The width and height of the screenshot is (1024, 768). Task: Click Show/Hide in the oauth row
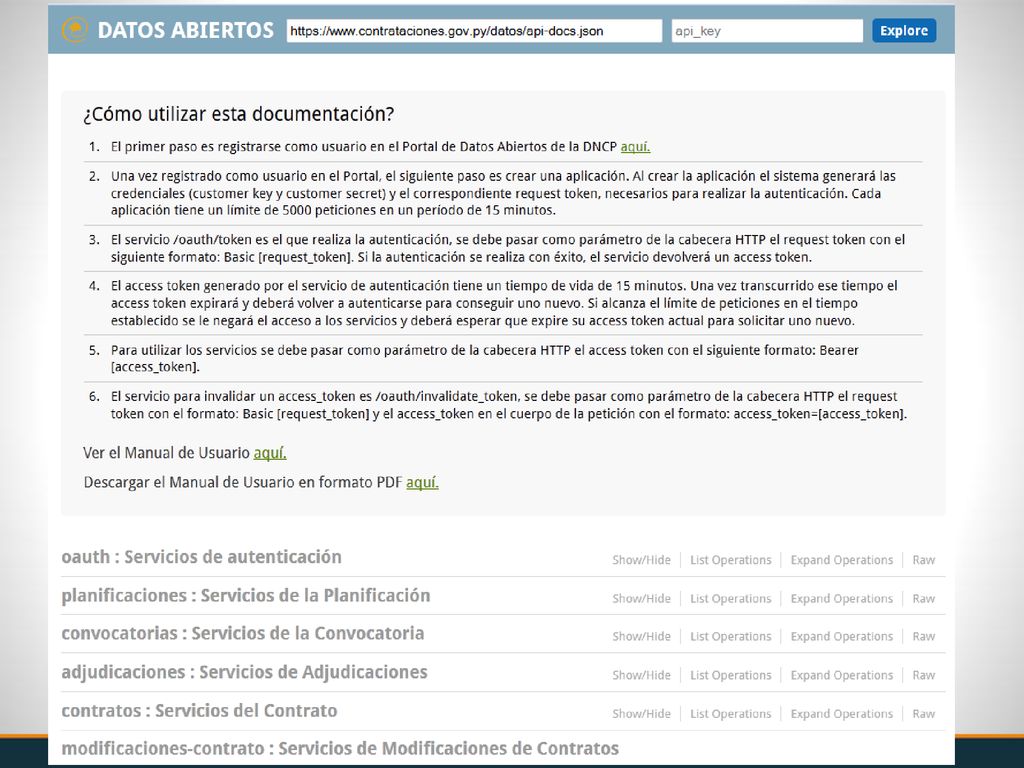tap(641, 560)
